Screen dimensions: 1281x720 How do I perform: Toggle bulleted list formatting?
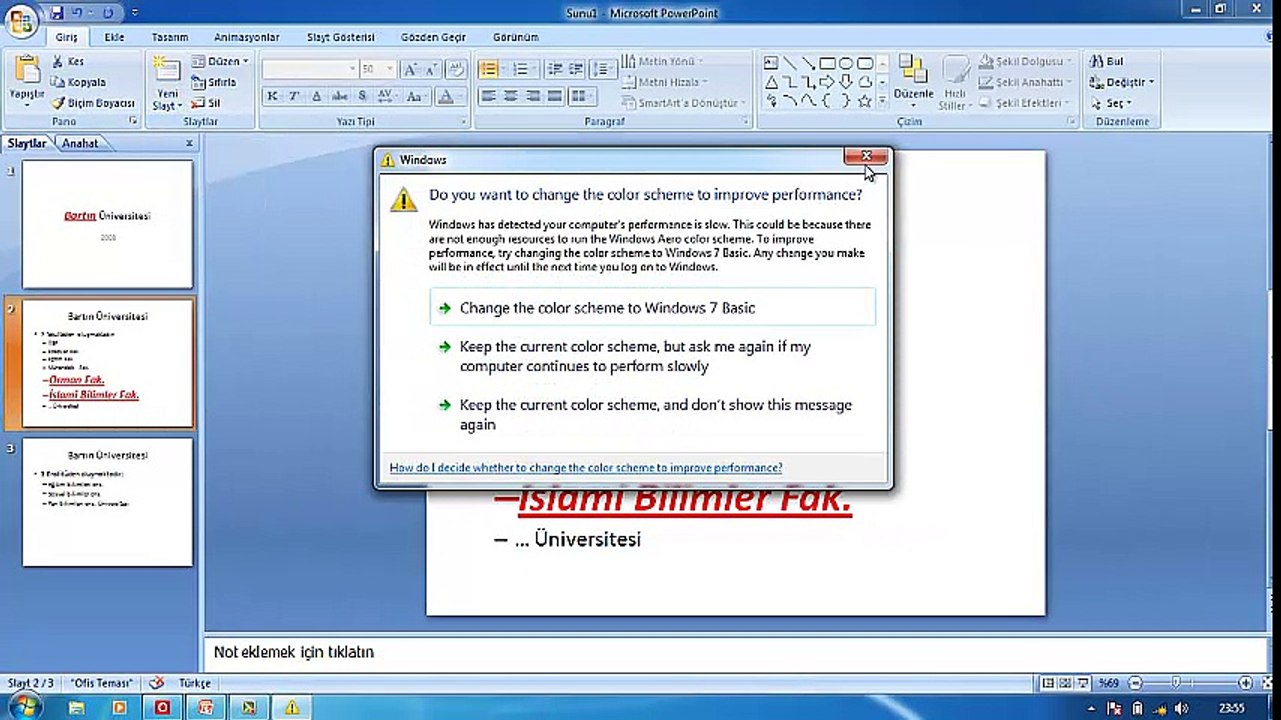489,69
